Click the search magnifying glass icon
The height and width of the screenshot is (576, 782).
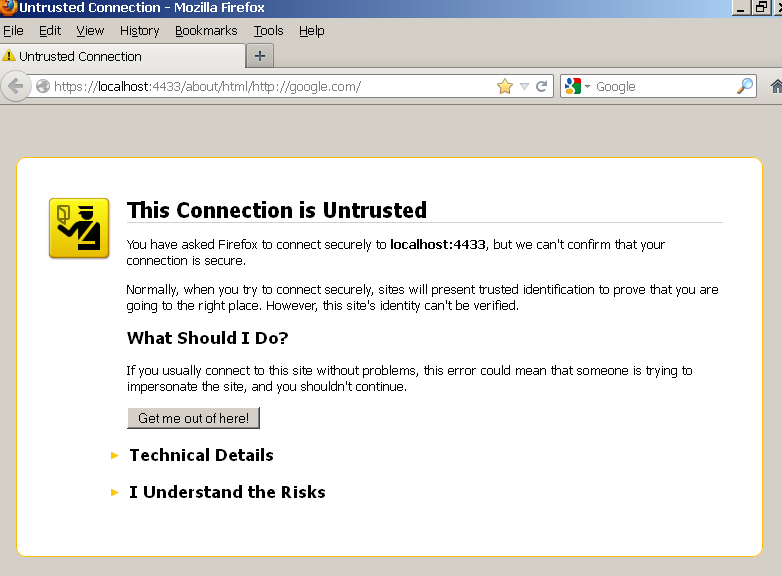745,87
